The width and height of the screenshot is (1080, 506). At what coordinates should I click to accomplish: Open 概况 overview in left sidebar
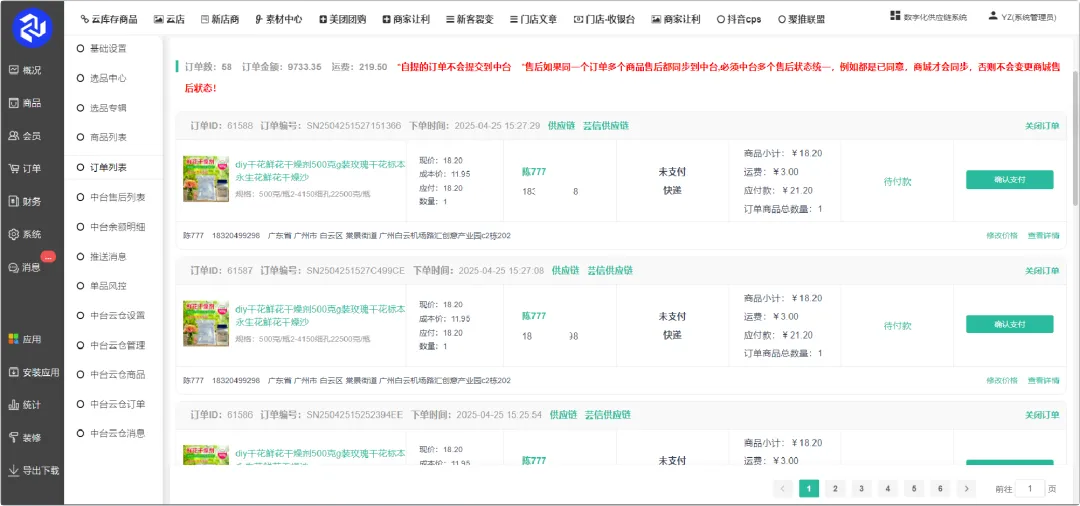pyautogui.click(x=25, y=70)
